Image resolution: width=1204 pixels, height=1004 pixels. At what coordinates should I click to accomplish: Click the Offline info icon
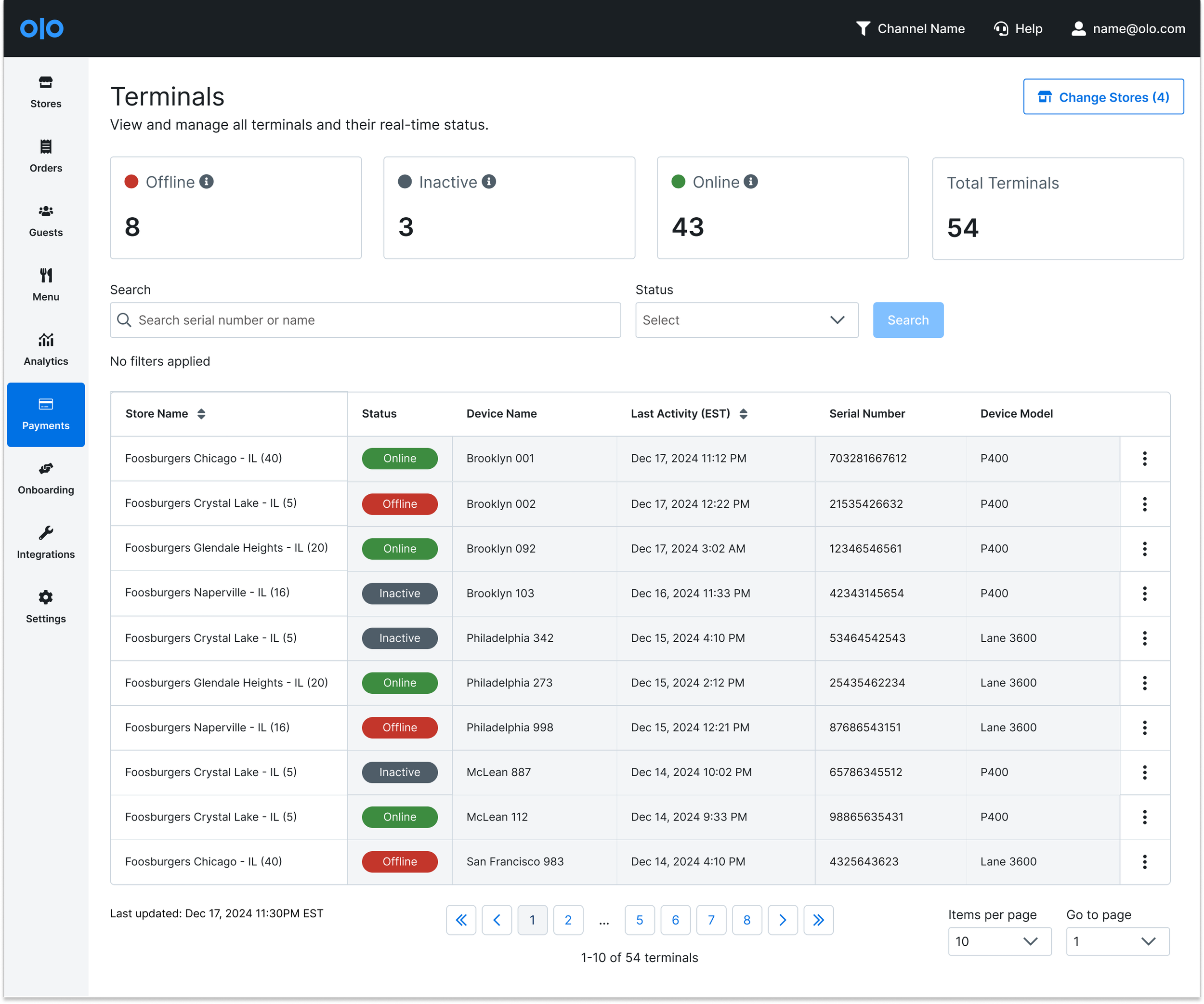207,182
